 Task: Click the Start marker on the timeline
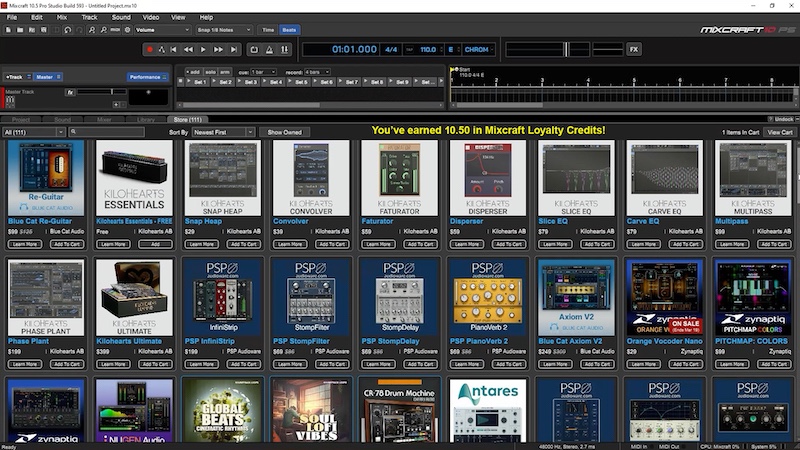coord(452,69)
